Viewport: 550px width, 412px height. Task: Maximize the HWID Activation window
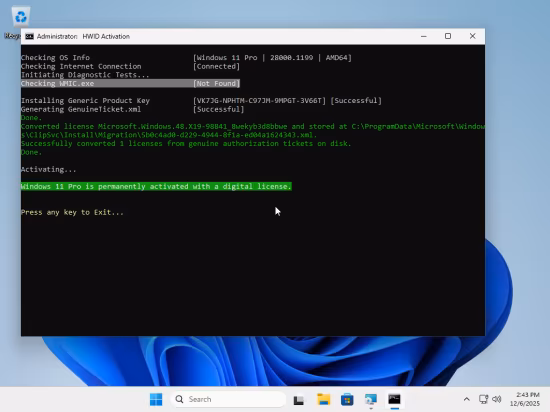[x=448, y=36]
